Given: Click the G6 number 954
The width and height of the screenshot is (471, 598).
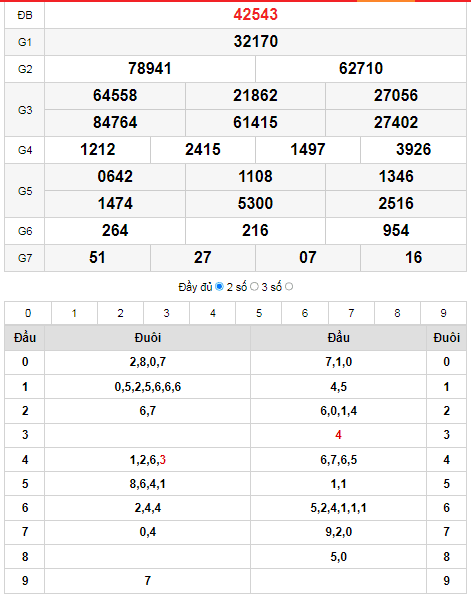Looking at the screenshot, I should (x=396, y=230).
